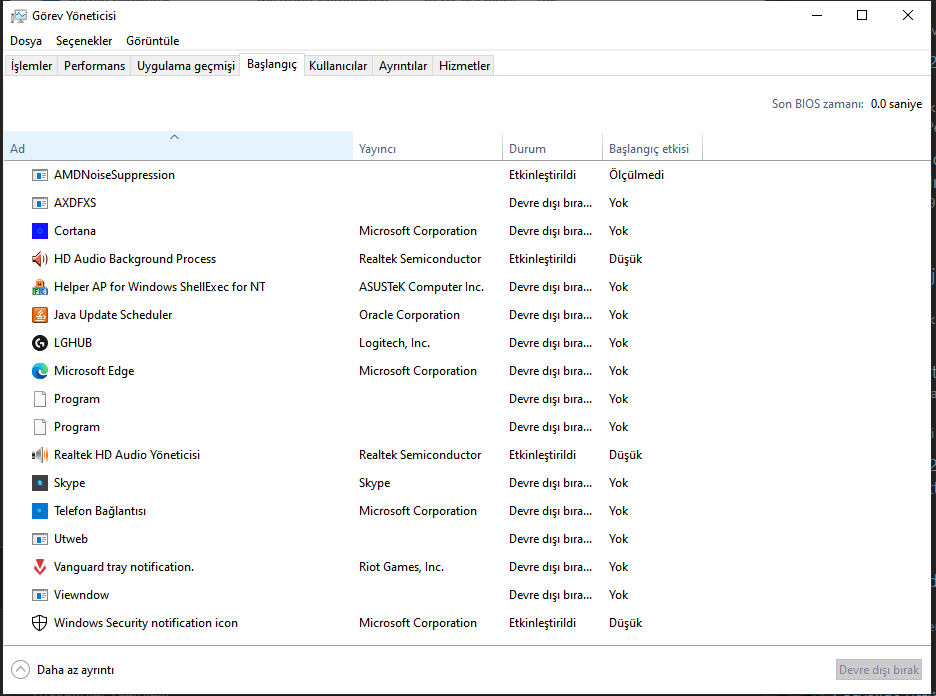The height and width of the screenshot is (696, 936).
Task: Click the Cortana app icon
Action: (x=39, y=231)
